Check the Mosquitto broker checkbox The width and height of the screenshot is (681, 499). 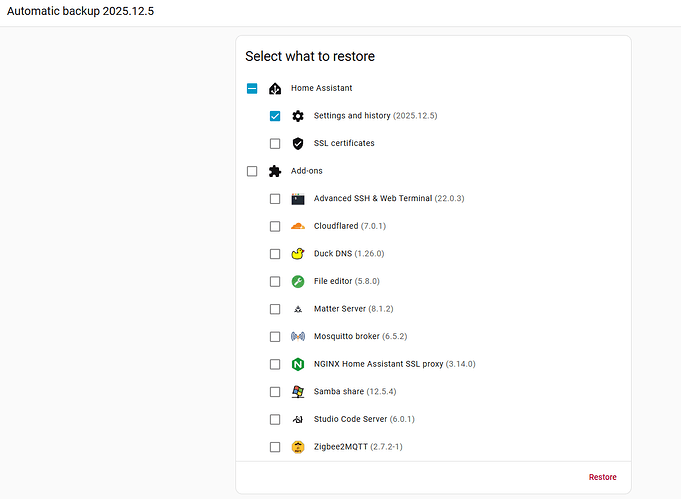click(275, 337)
